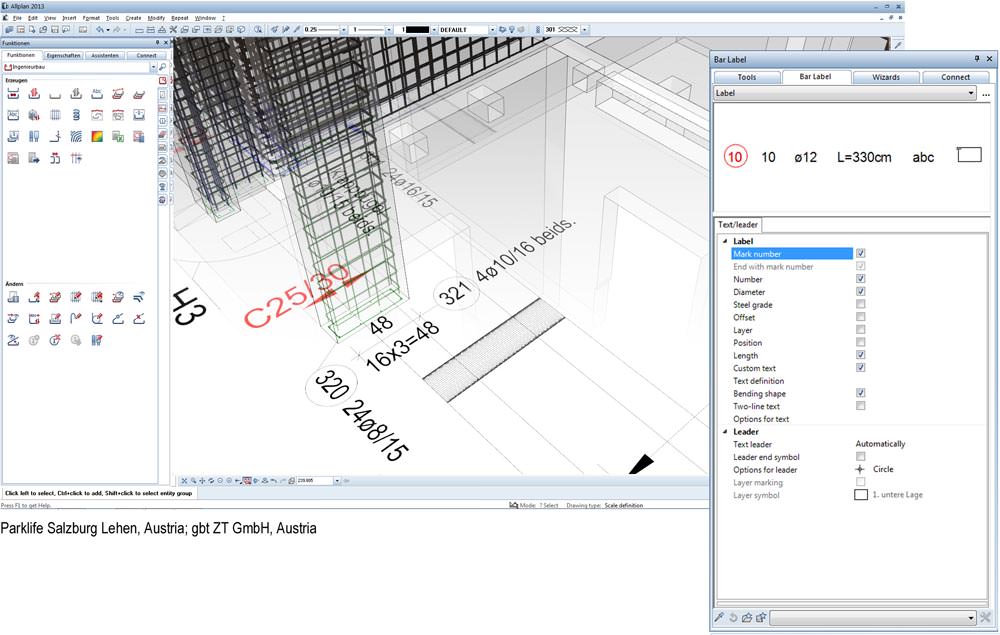The image size is (1000, 635).
Task: Click the red up-down arrows icon in Erzeugen
Action: tap(34, 94)
